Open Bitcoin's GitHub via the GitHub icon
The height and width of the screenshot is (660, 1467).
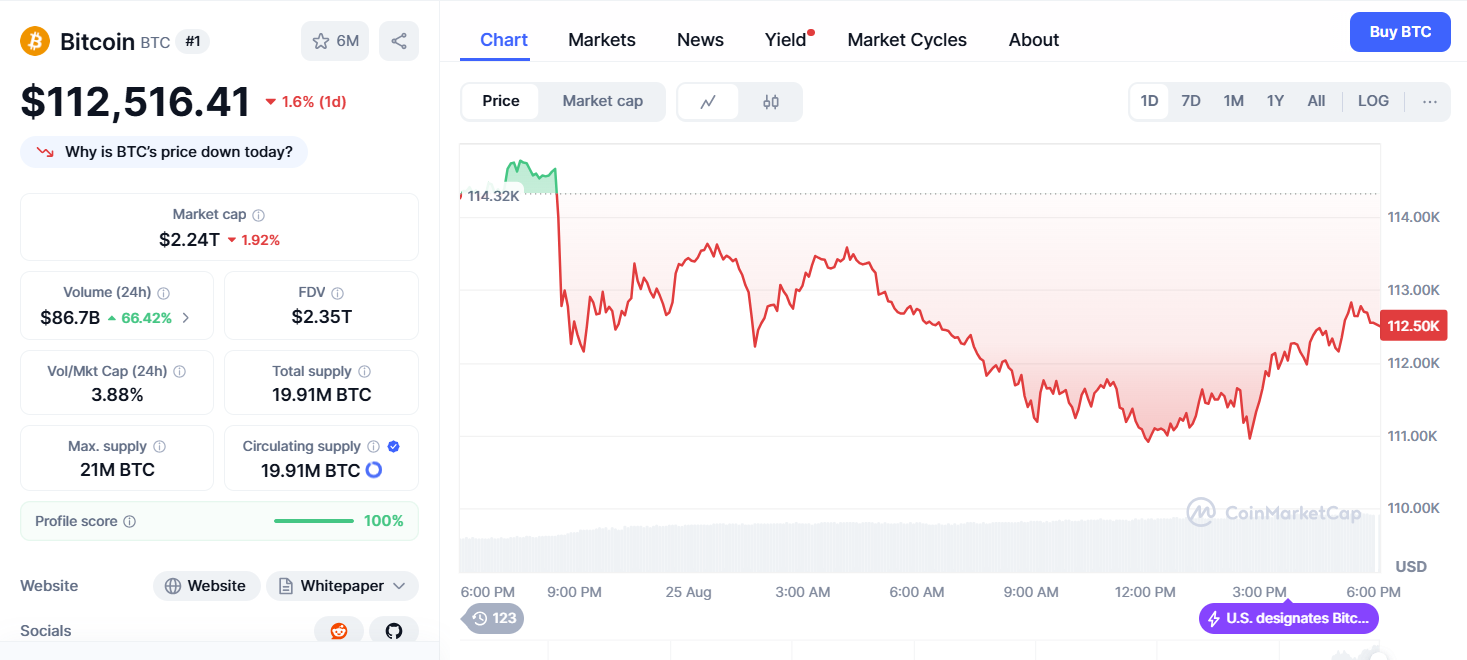(x=393, y=630)
